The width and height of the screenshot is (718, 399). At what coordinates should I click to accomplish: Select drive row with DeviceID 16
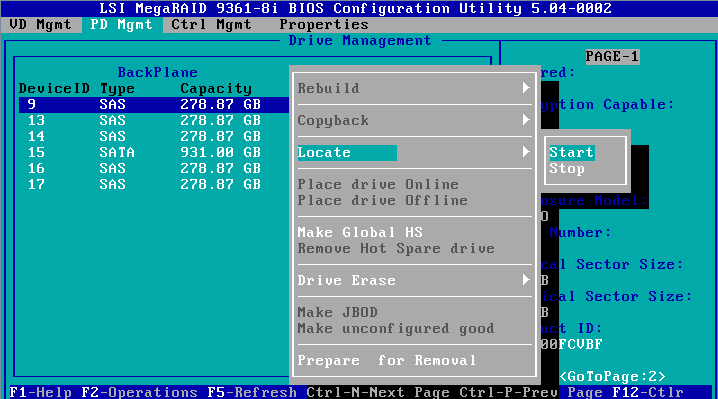point(154,169)
